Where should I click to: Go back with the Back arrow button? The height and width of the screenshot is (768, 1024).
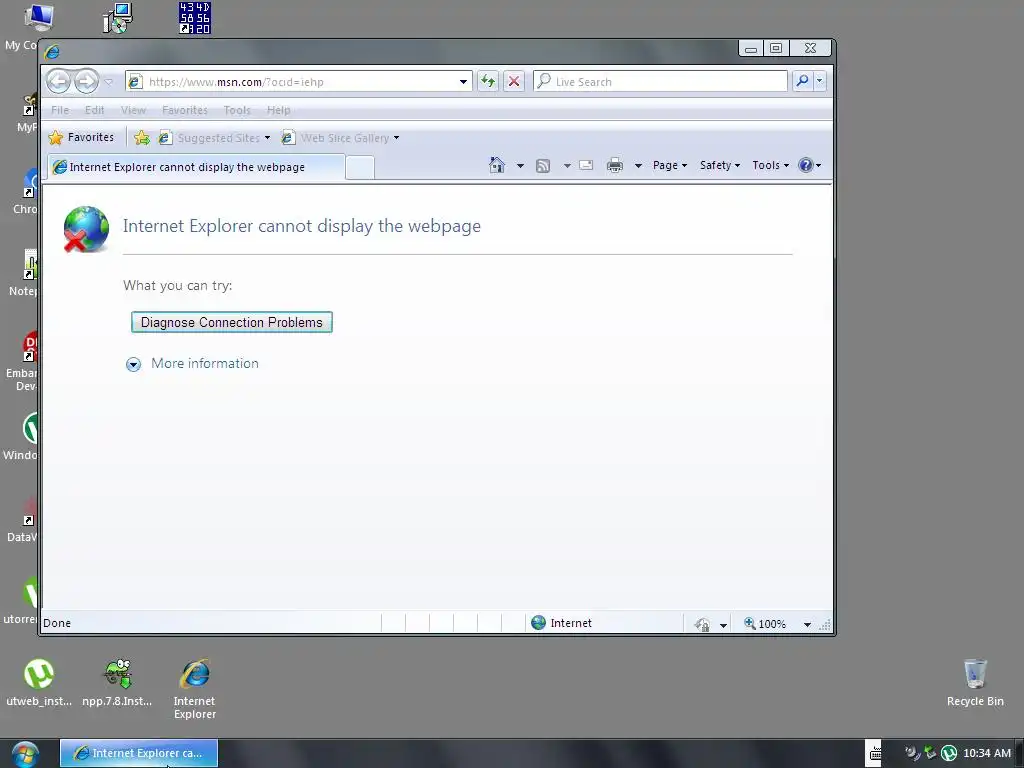tap(59, 82)
